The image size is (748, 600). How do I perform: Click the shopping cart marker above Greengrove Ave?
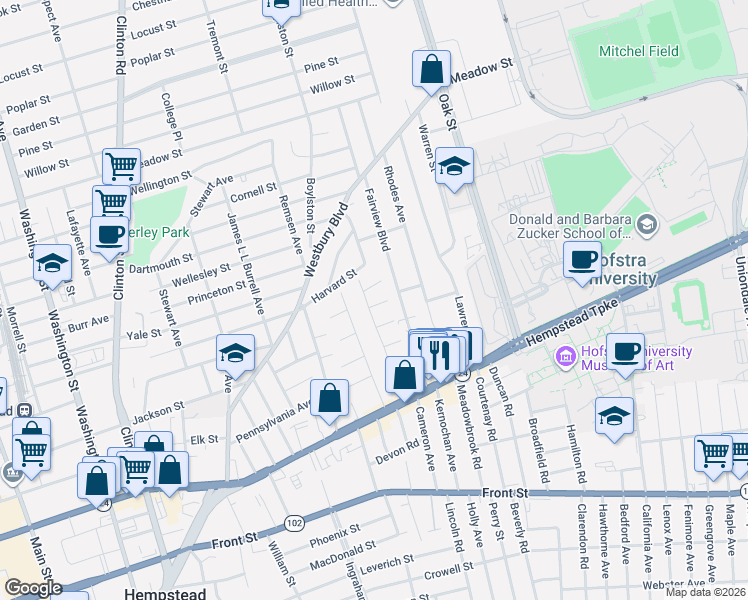tap(714, 455)
